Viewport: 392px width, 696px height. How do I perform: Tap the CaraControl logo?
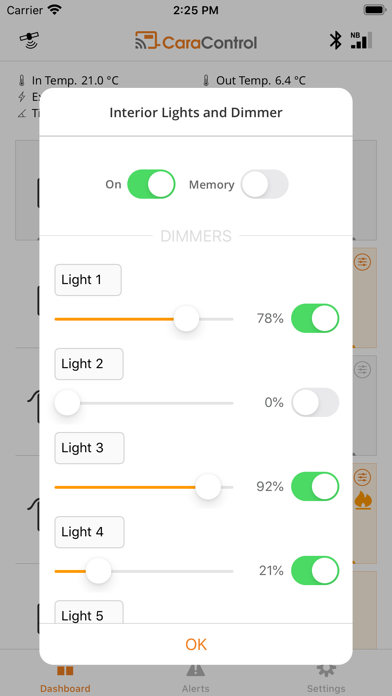[x=196, y=41]
